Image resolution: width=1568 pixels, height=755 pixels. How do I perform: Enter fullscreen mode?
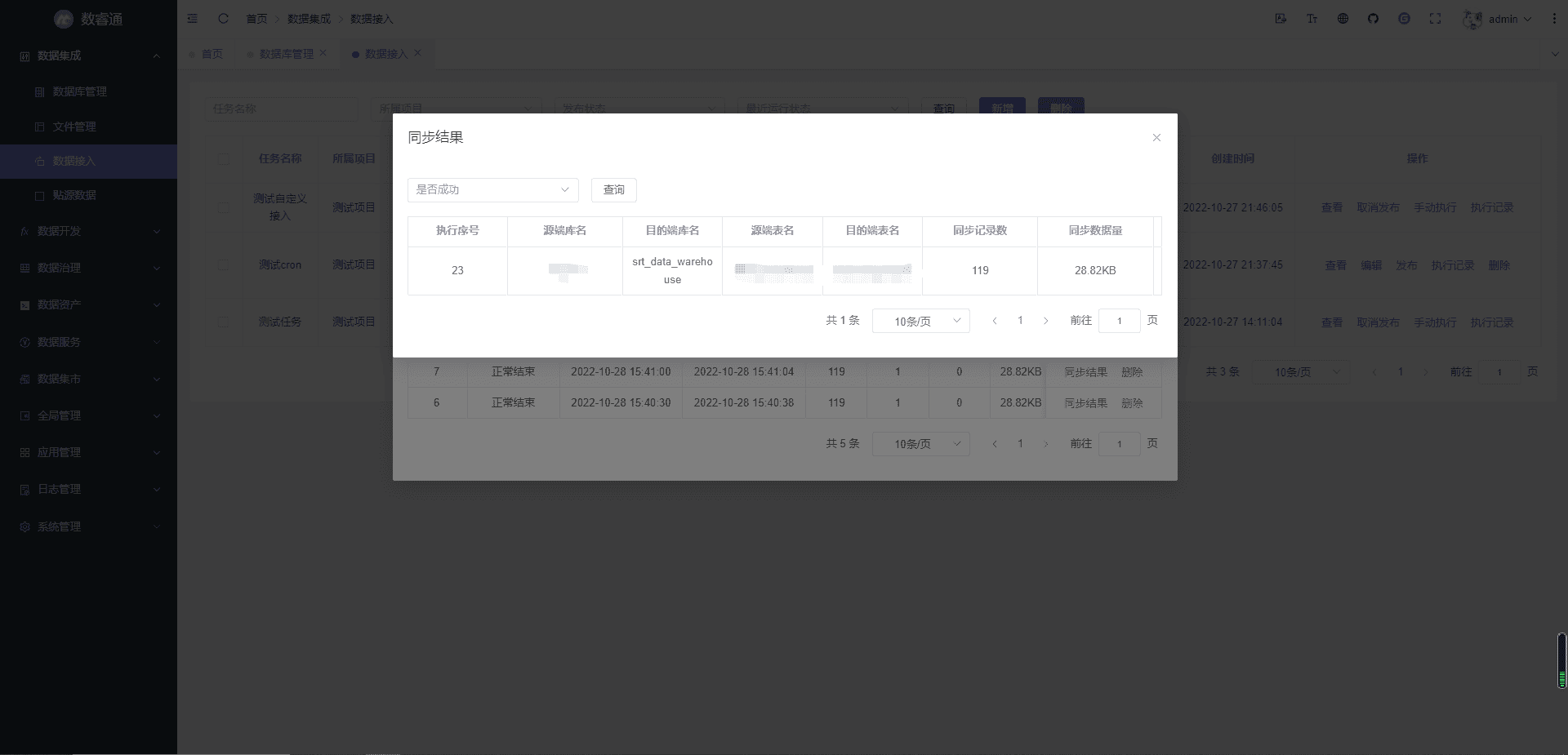coord(1436,19)
